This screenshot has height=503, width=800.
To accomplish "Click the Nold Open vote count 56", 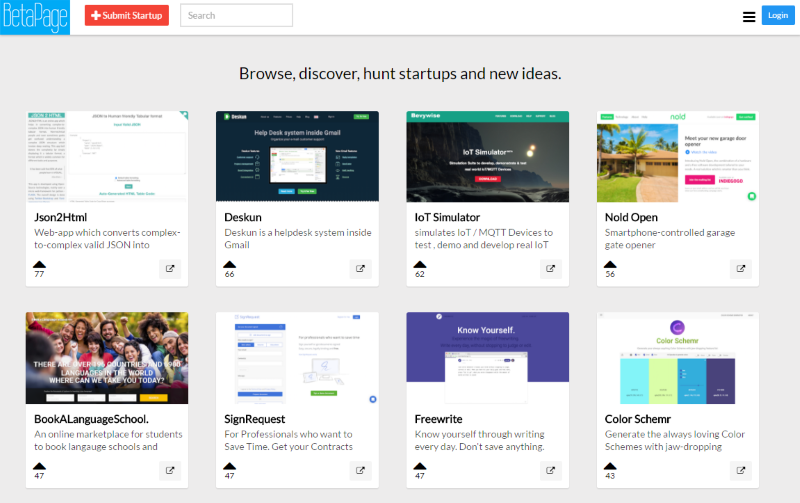I will click(x=610, y=274).
